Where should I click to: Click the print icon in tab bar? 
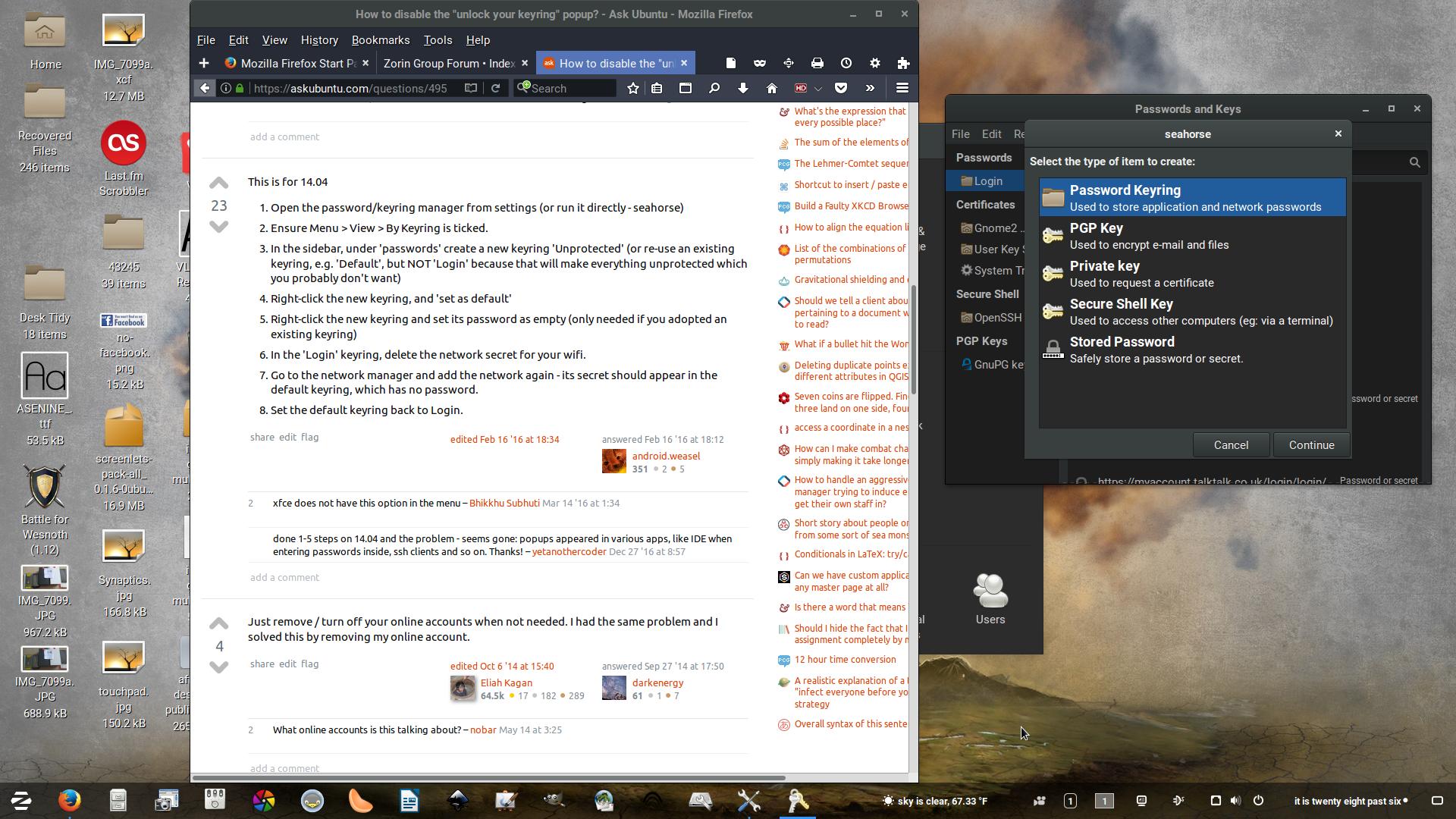pyautogui.click(x=817, y=63)
